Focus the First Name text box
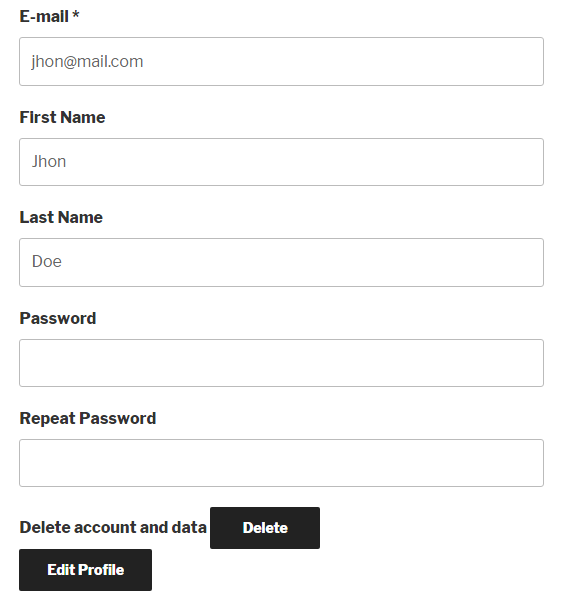561x602 pixels. (x=281, y=162)
